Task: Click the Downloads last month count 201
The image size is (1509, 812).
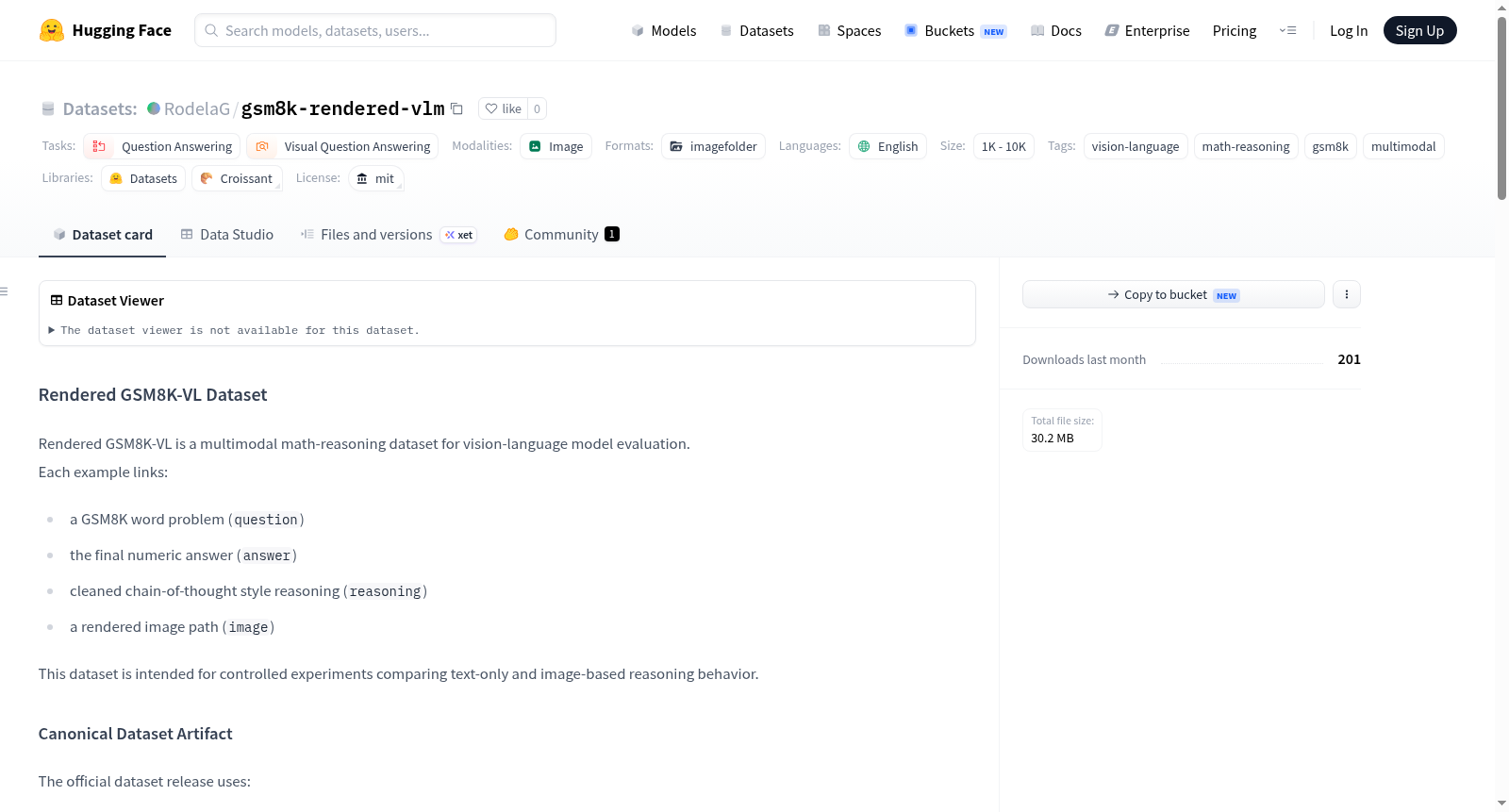Action: point(1349,359)
